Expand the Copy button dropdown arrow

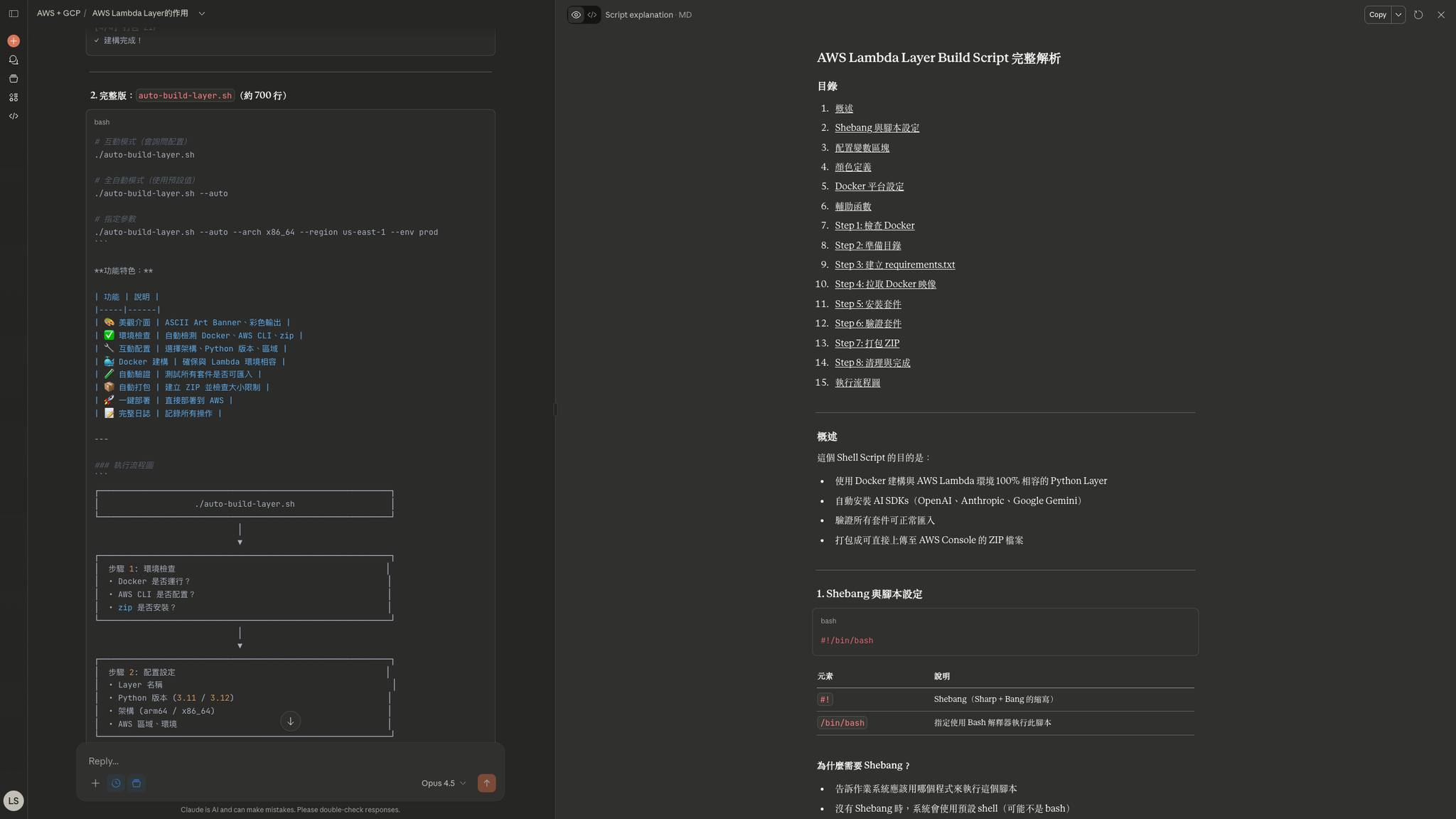coord(1398,15)
